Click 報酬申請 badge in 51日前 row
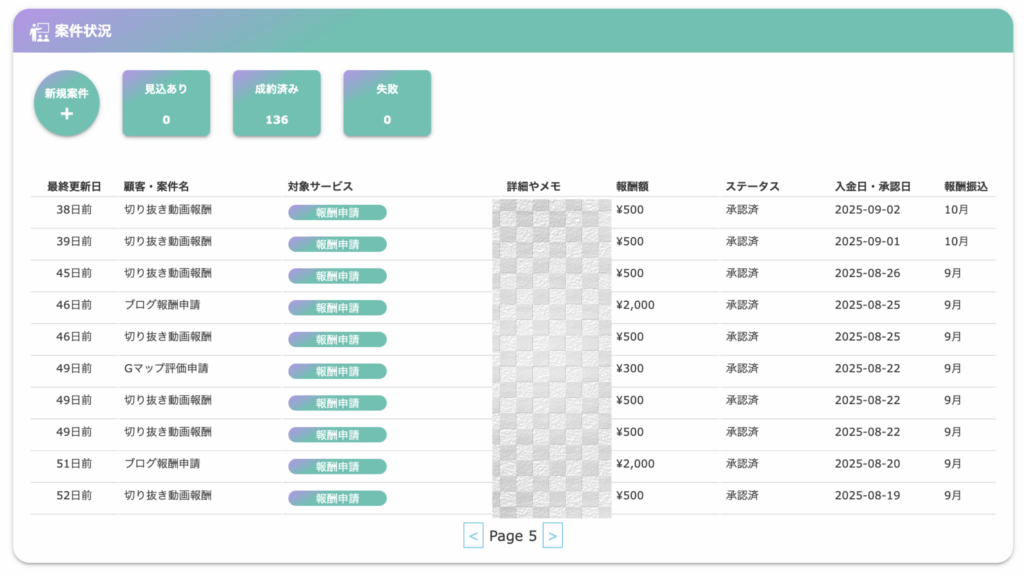 337,467
